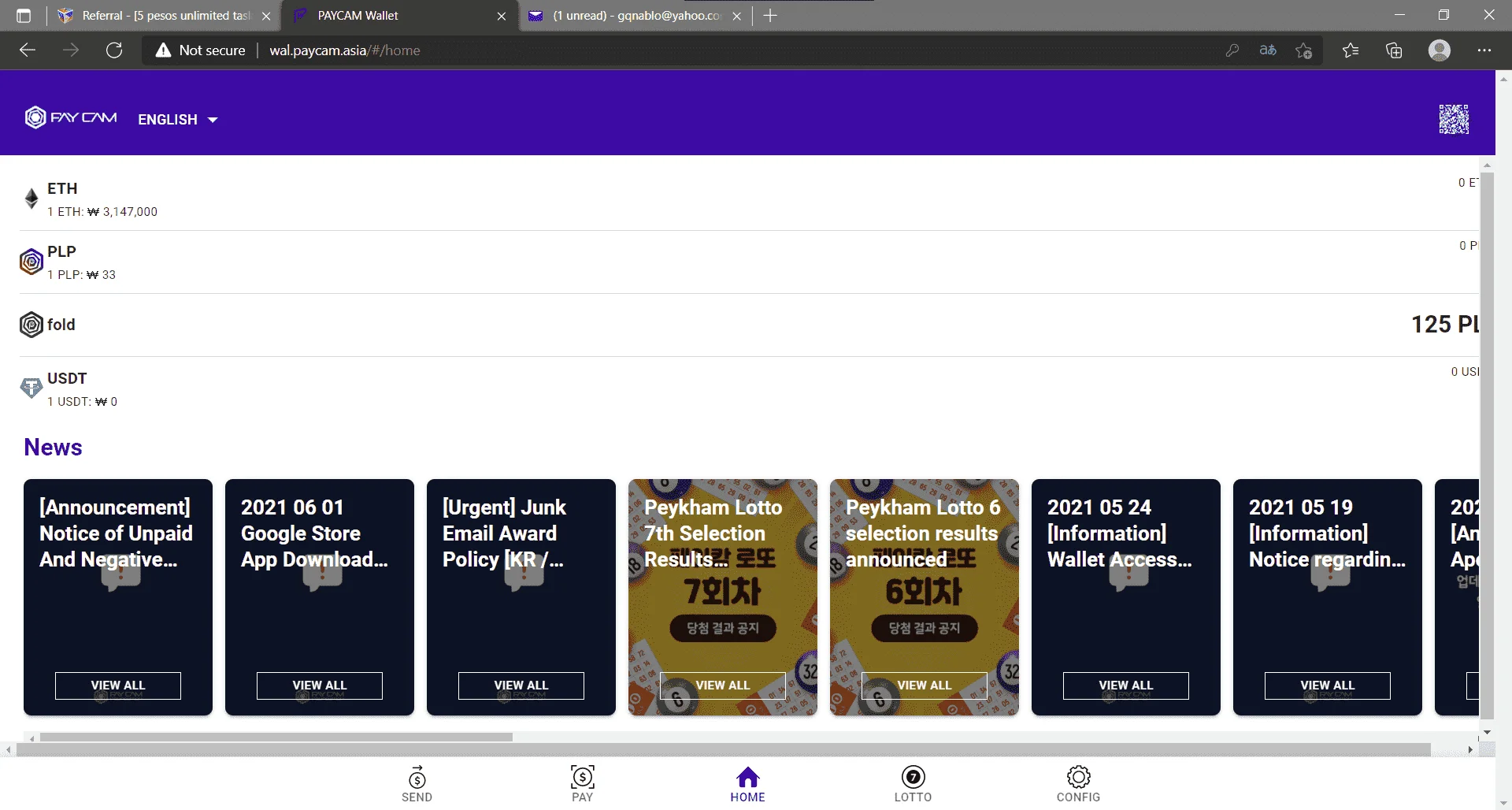Click the USDT coin icon

(31, 388)
